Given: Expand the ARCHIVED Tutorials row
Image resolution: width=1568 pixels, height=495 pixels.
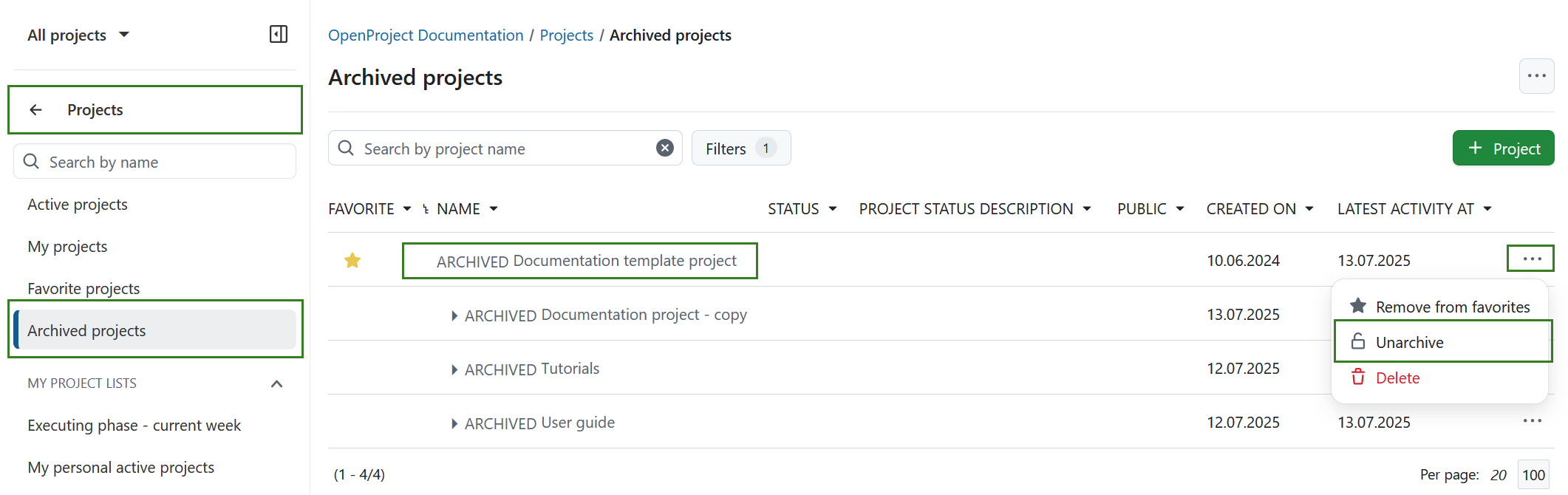Looking at the screenshot, I should (x=454, y=369).
